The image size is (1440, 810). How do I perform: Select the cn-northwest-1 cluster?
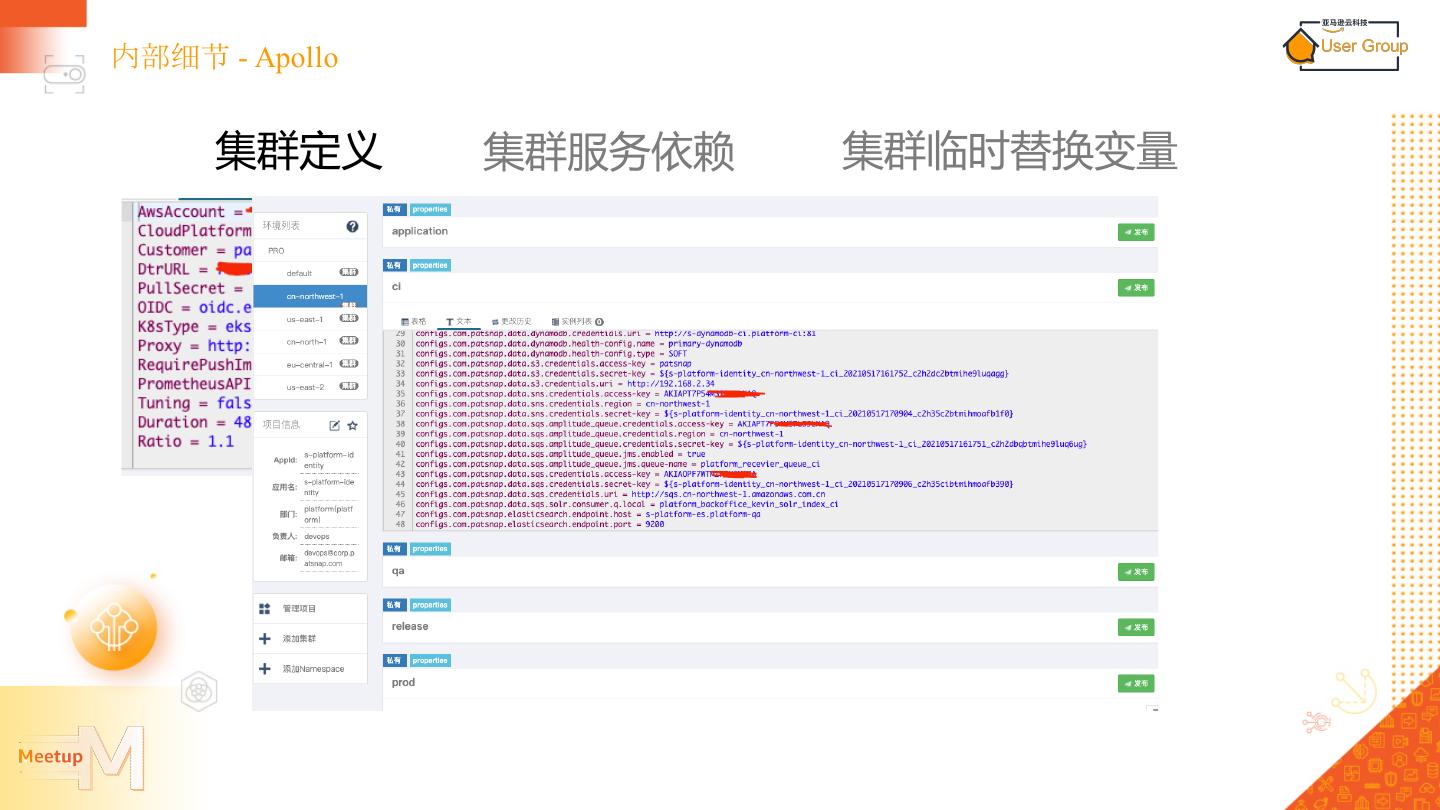[310, 296]
